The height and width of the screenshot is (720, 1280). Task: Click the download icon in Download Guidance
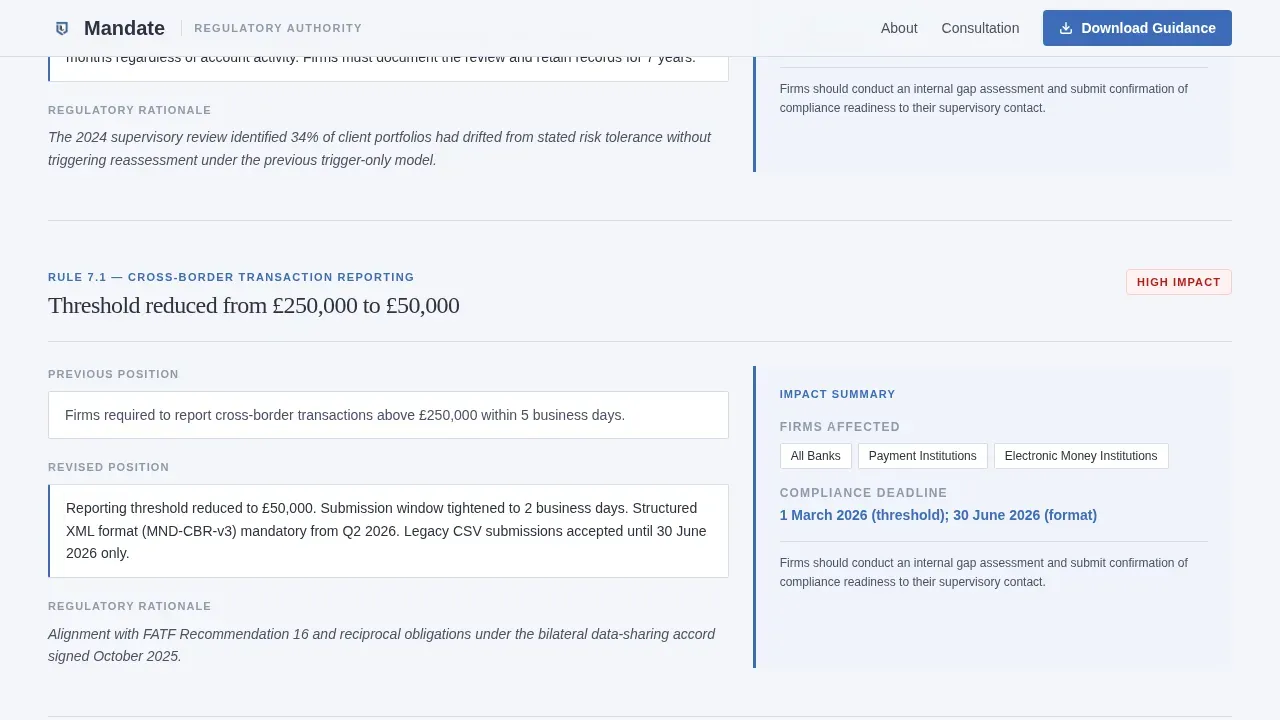click(x=1066, y=28)
